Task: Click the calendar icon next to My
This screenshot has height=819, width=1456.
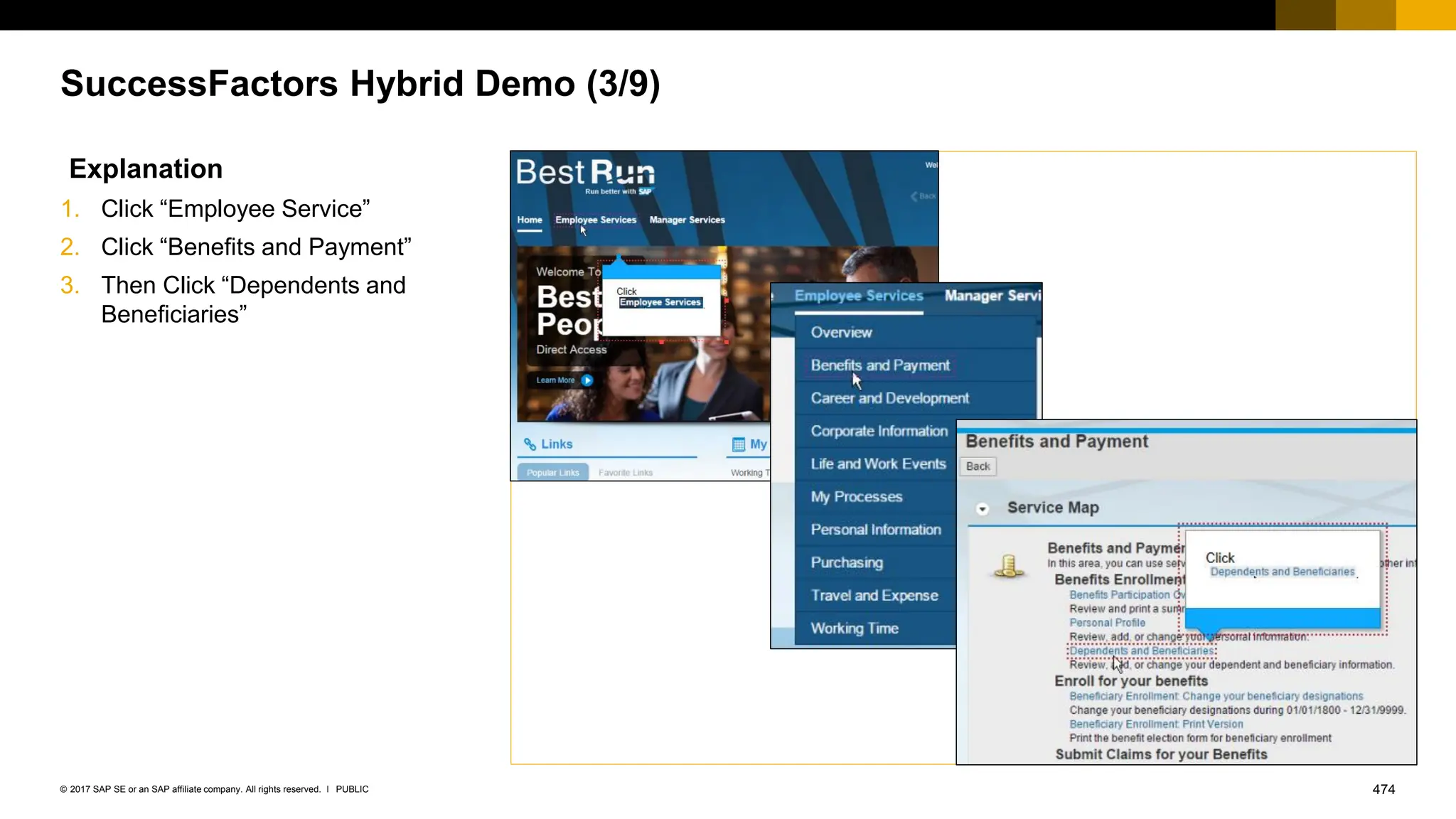Action: (x=739, y=444)
